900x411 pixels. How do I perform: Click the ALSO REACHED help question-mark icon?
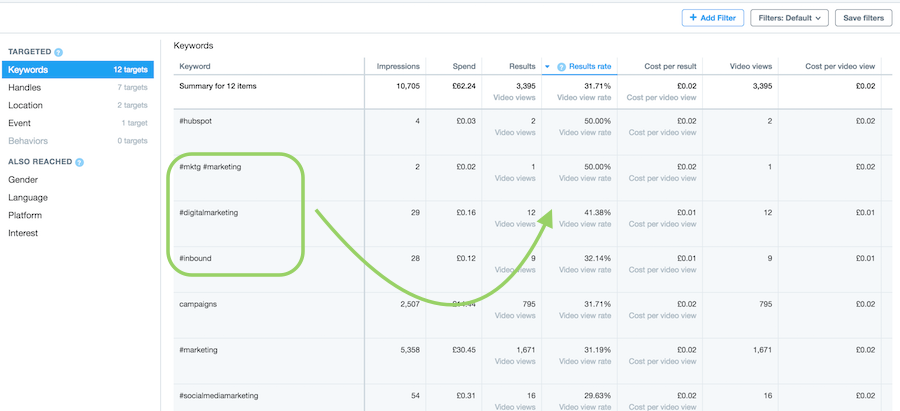tap(80, 162)
